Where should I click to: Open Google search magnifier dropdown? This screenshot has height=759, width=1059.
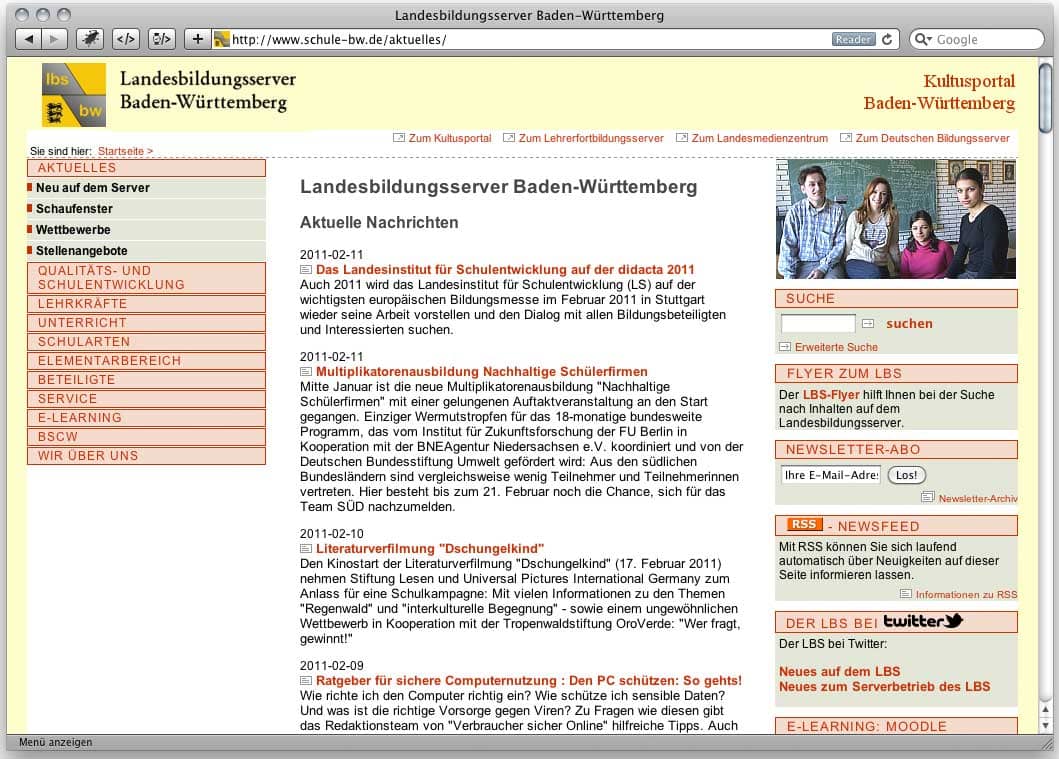[922, 39]
